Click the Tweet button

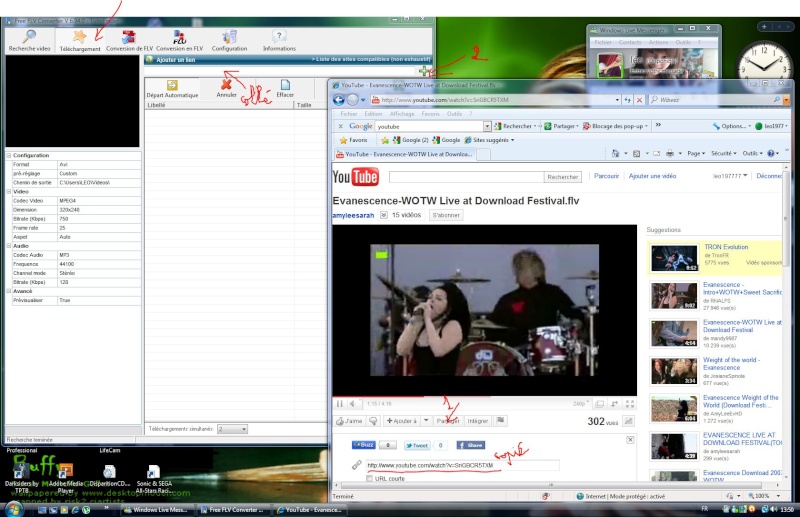pos(417,446)
